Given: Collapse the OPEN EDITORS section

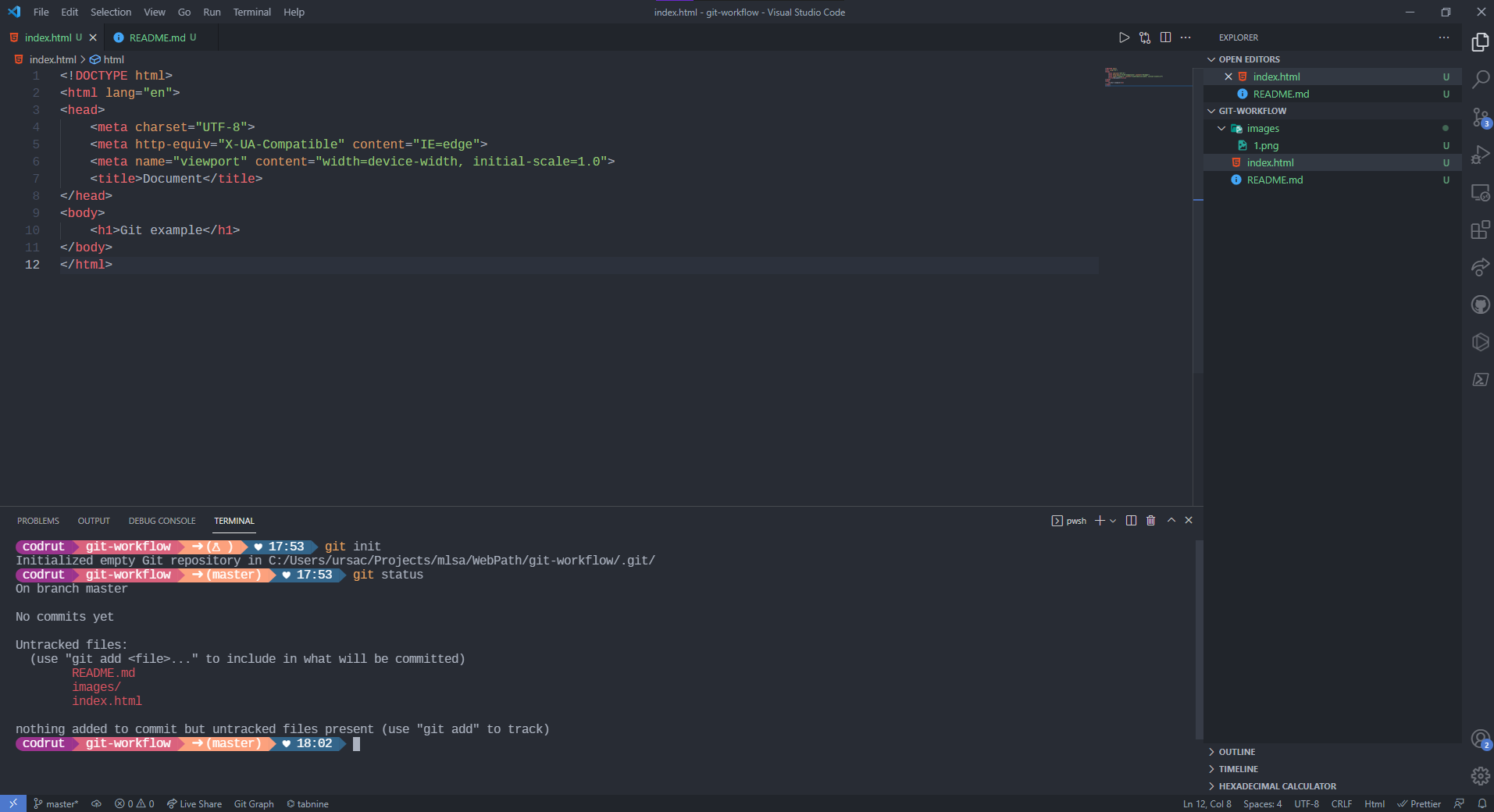Looking at the screenshot, I should [x=1249, y=59].
